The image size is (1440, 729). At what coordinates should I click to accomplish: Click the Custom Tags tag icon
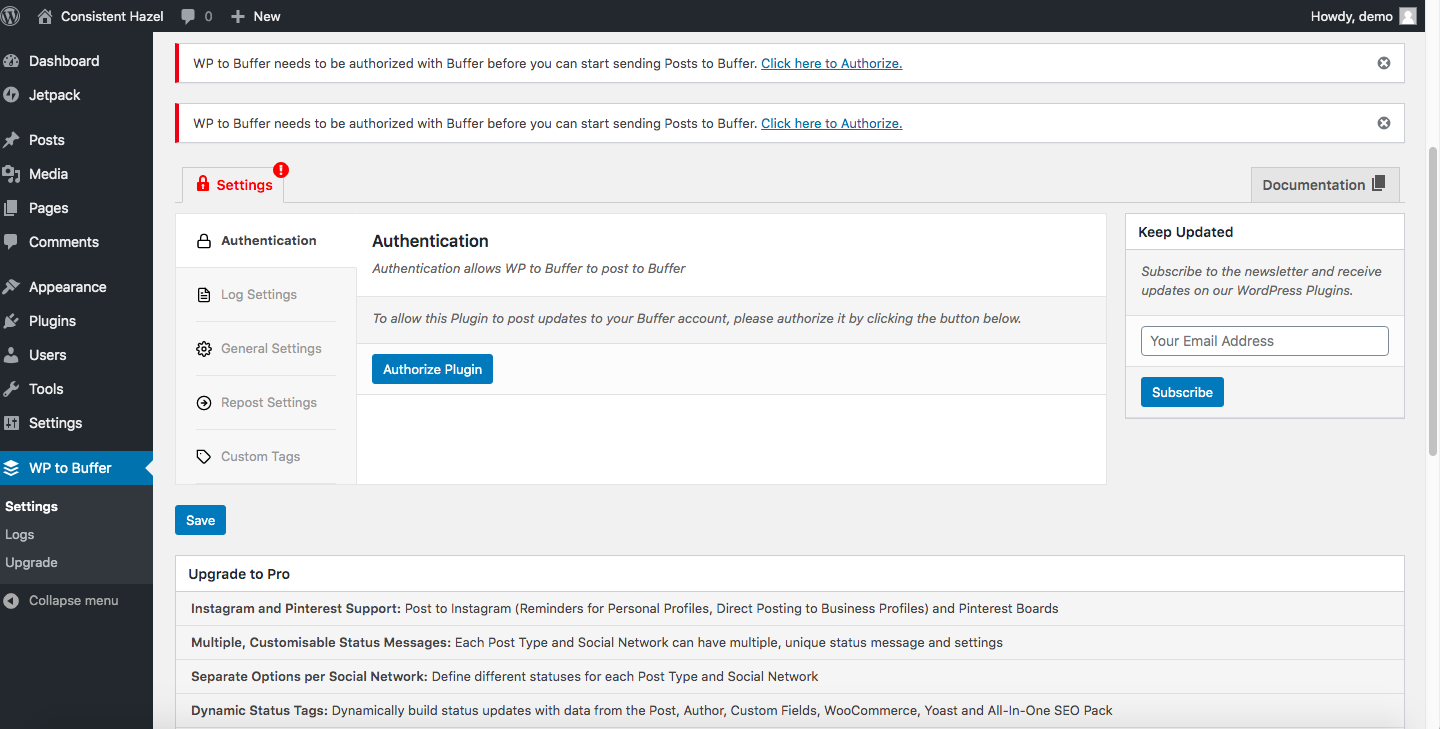click(204, 457)
